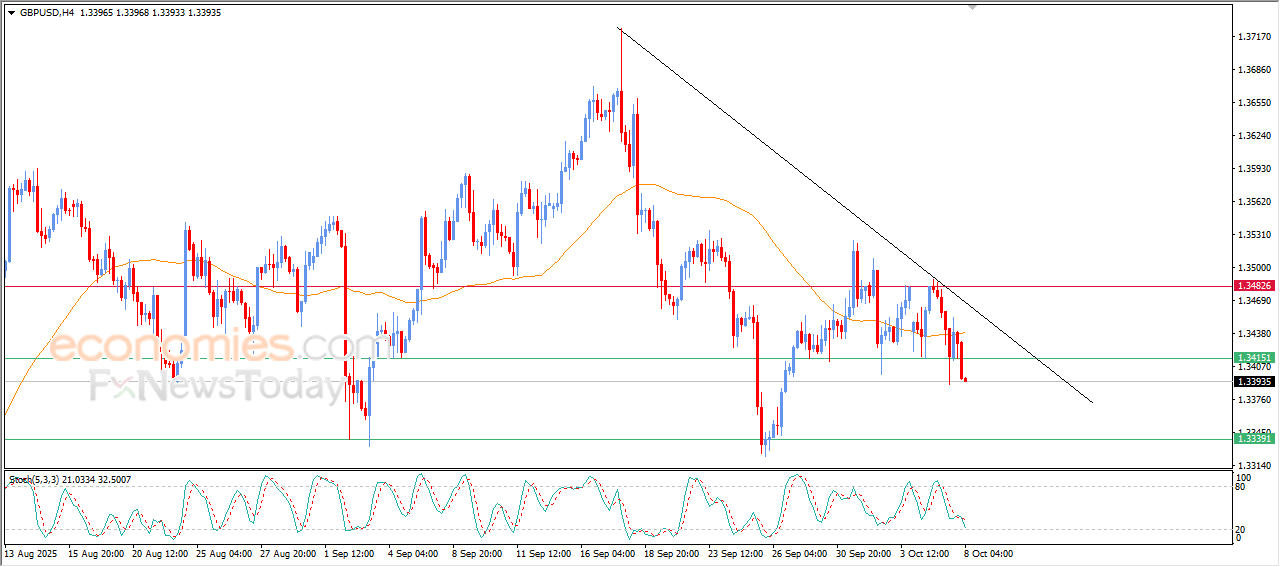Select the orange moving average line
Screen dimensions: 1280x567
[x=700, y=195]
